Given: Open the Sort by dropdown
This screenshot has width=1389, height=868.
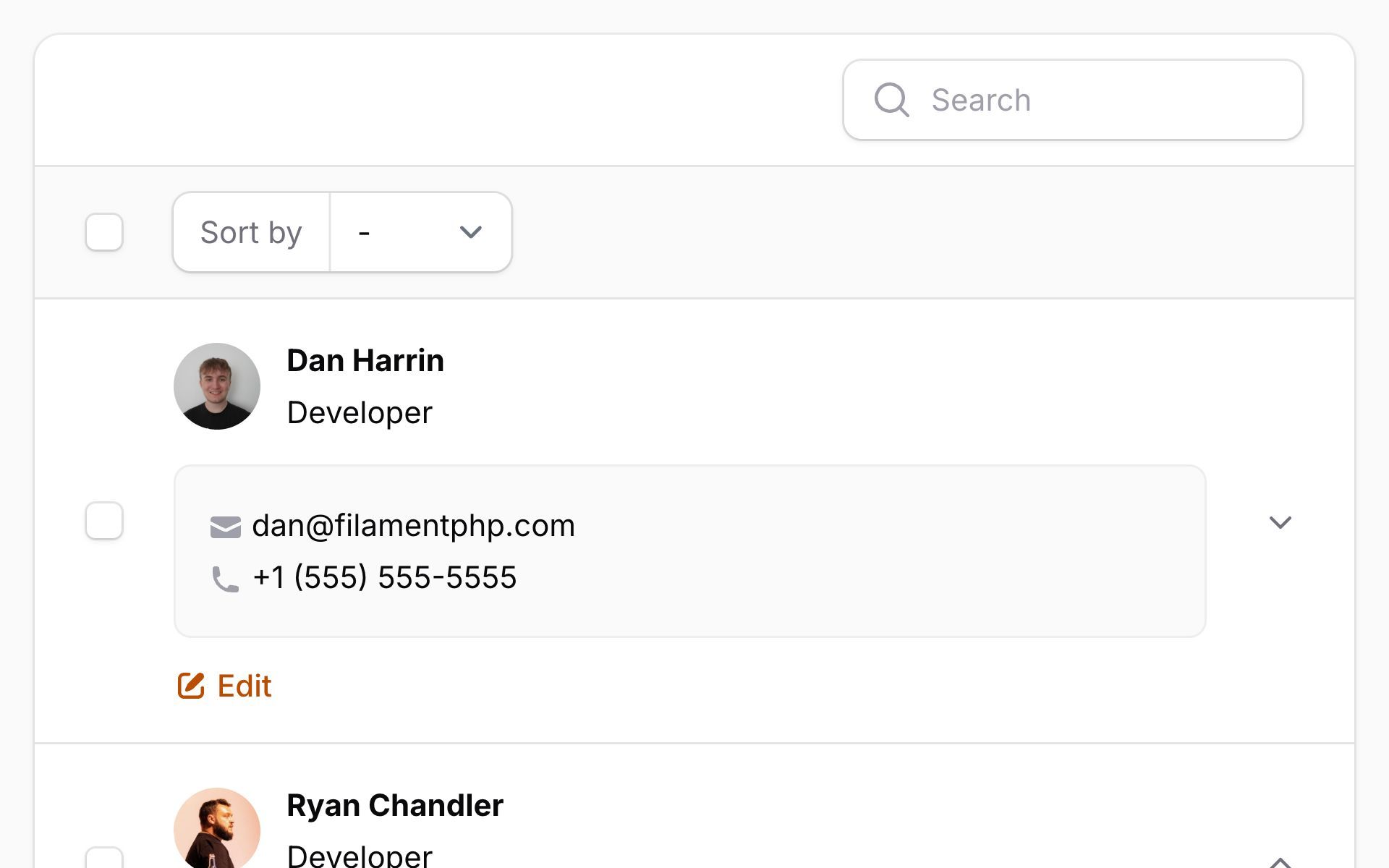Looking at the screenshot, I should click(421, 232).
